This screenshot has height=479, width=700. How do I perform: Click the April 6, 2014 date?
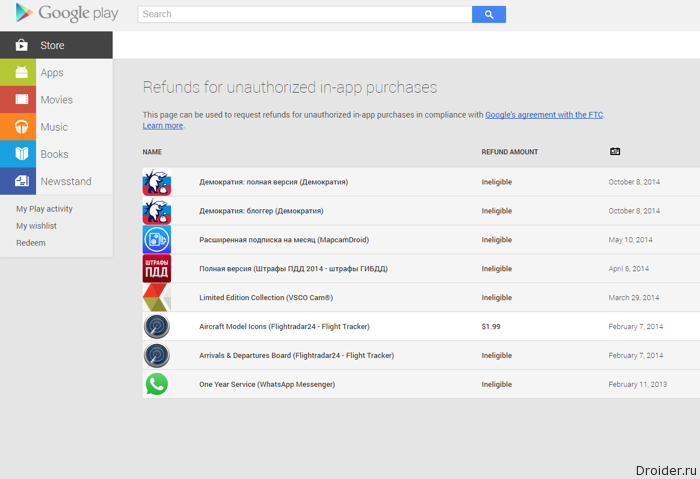click(629, 269)
